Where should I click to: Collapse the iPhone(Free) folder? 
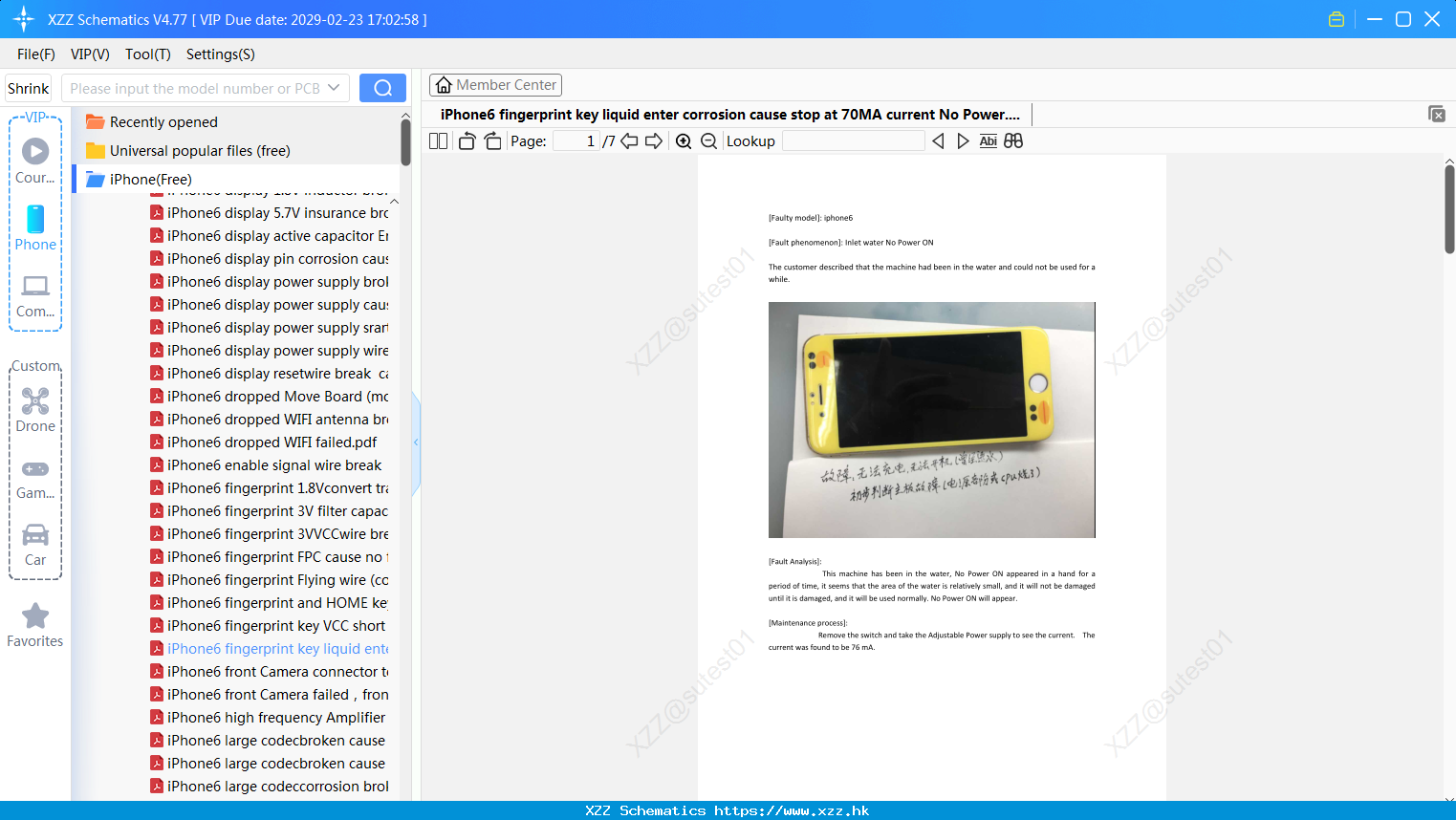pyautogui.click(x=140, y=180)
